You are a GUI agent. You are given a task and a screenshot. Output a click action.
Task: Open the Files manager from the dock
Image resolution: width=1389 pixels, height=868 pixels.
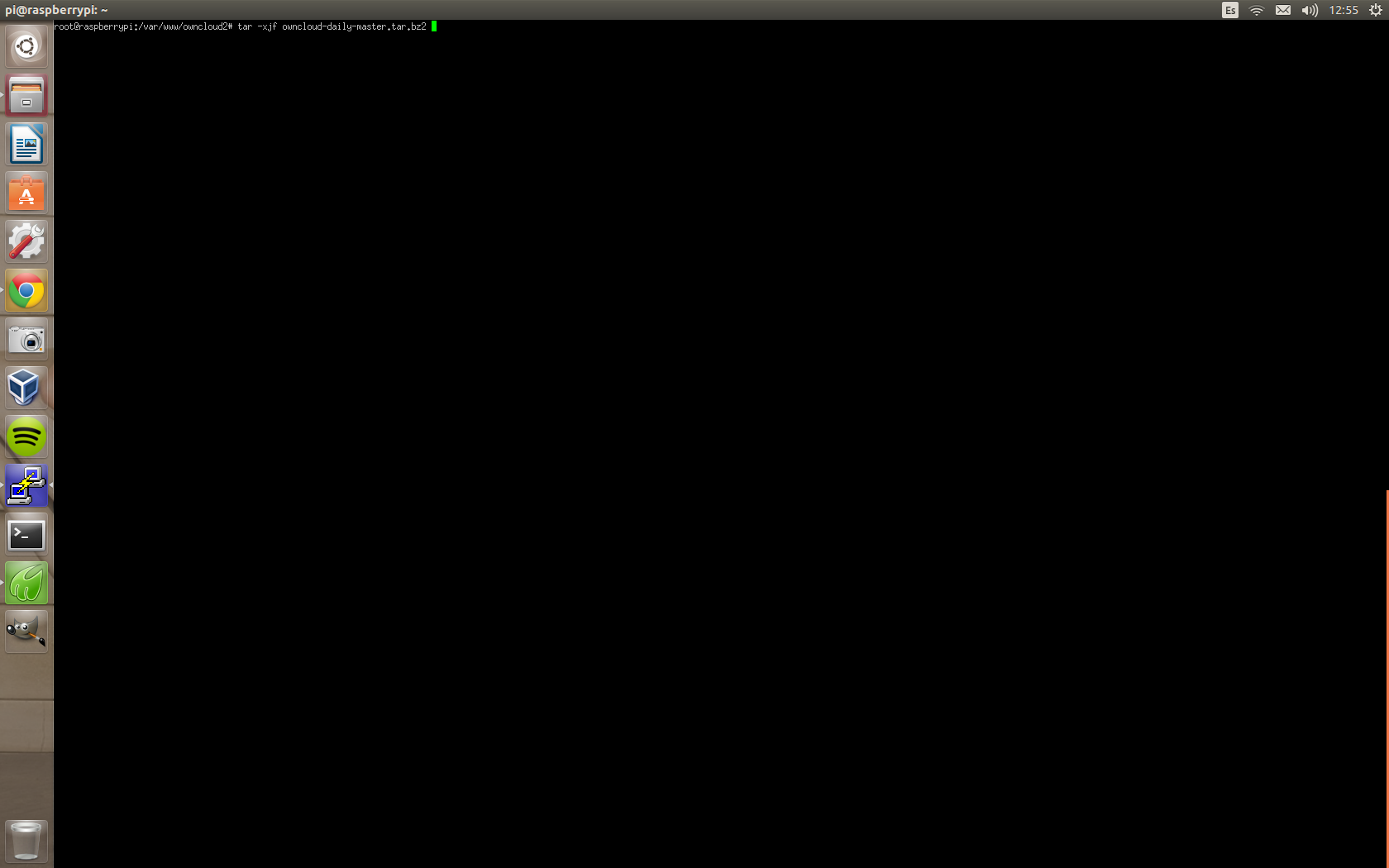click(26, 95)
